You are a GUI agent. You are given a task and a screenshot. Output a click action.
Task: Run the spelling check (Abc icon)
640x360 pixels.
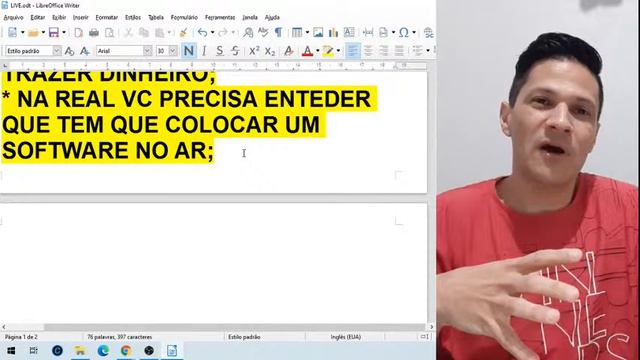point(263,32)
